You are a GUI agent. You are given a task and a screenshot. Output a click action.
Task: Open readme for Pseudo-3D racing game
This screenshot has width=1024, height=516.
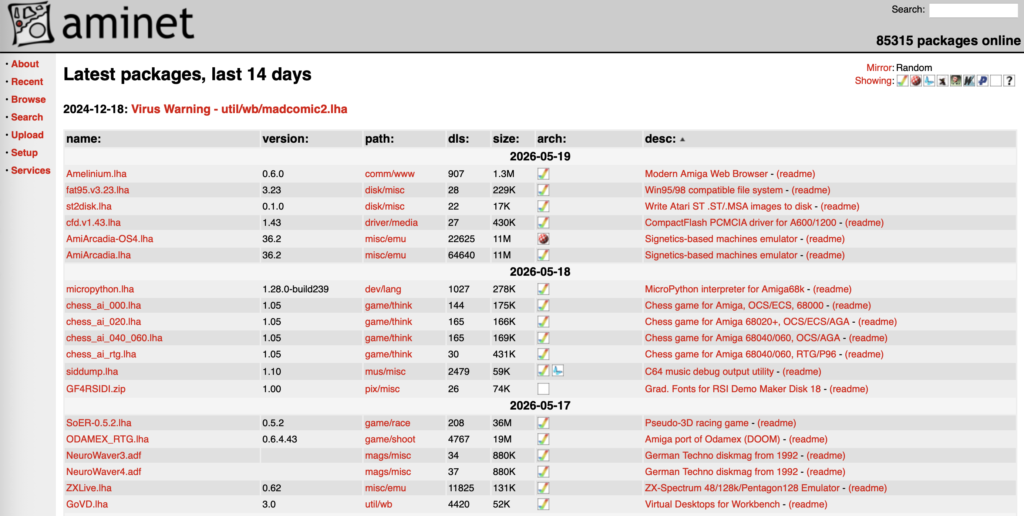point(776,423)
